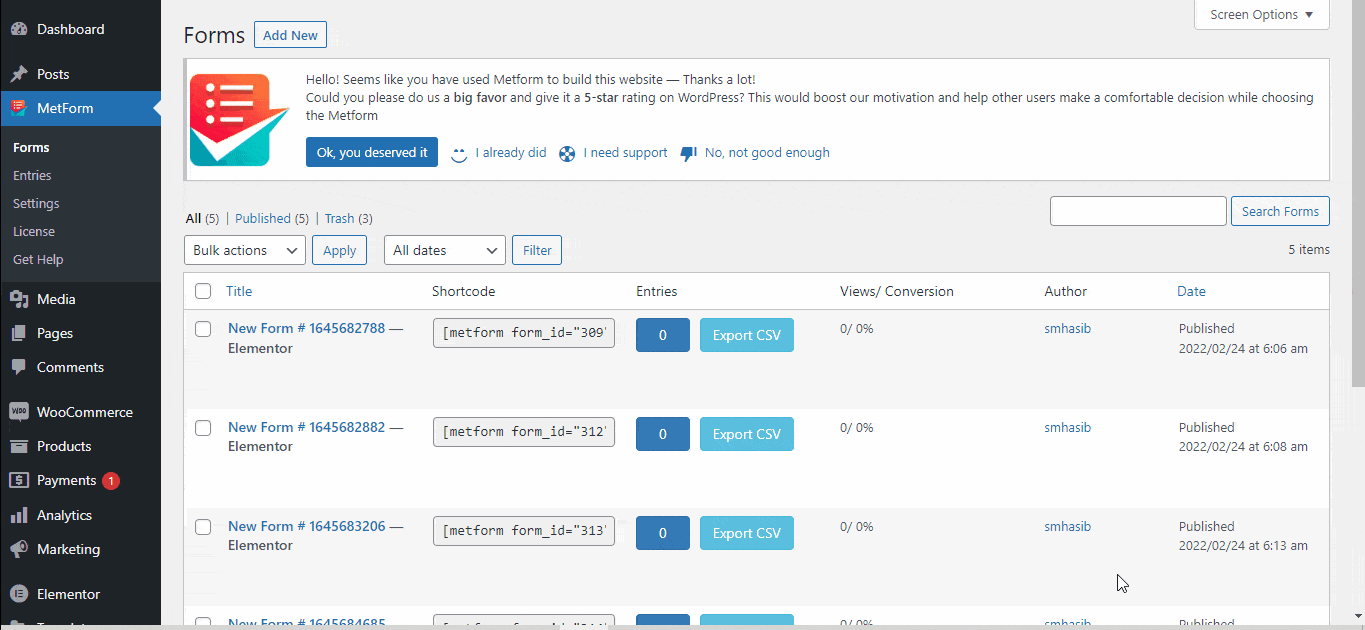
Task: Click No, not good enough link
Action: point(767,153)
